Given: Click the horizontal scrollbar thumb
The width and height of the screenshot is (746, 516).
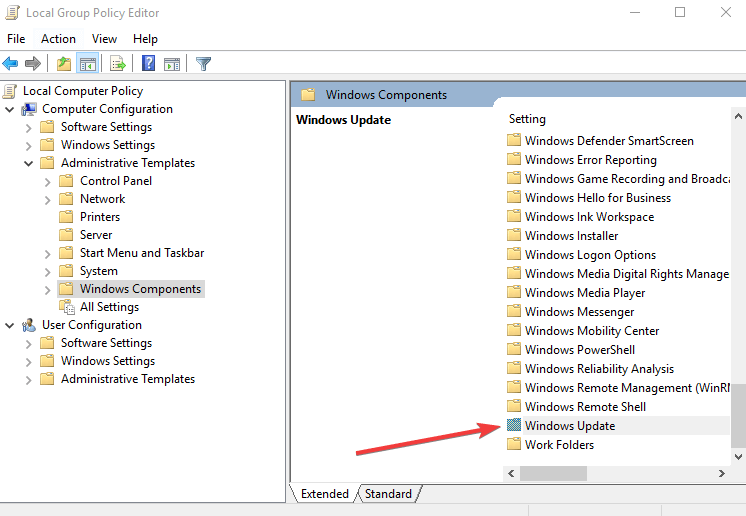Looking at the screenshot, I should [553, 473].
